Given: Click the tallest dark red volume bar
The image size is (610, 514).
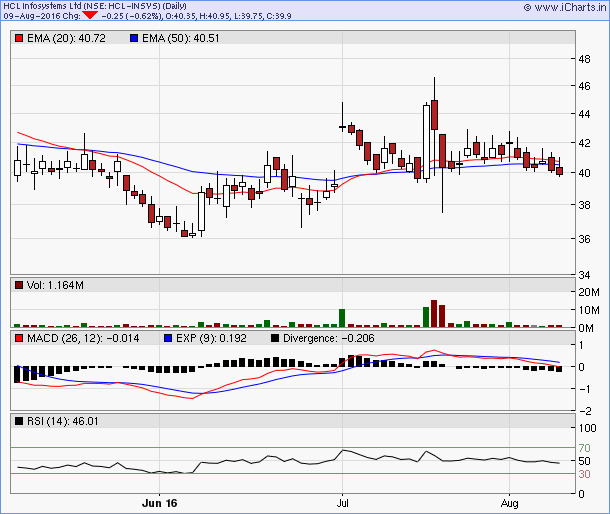Looking at the screenshot, I should click(x=434, y=313).
